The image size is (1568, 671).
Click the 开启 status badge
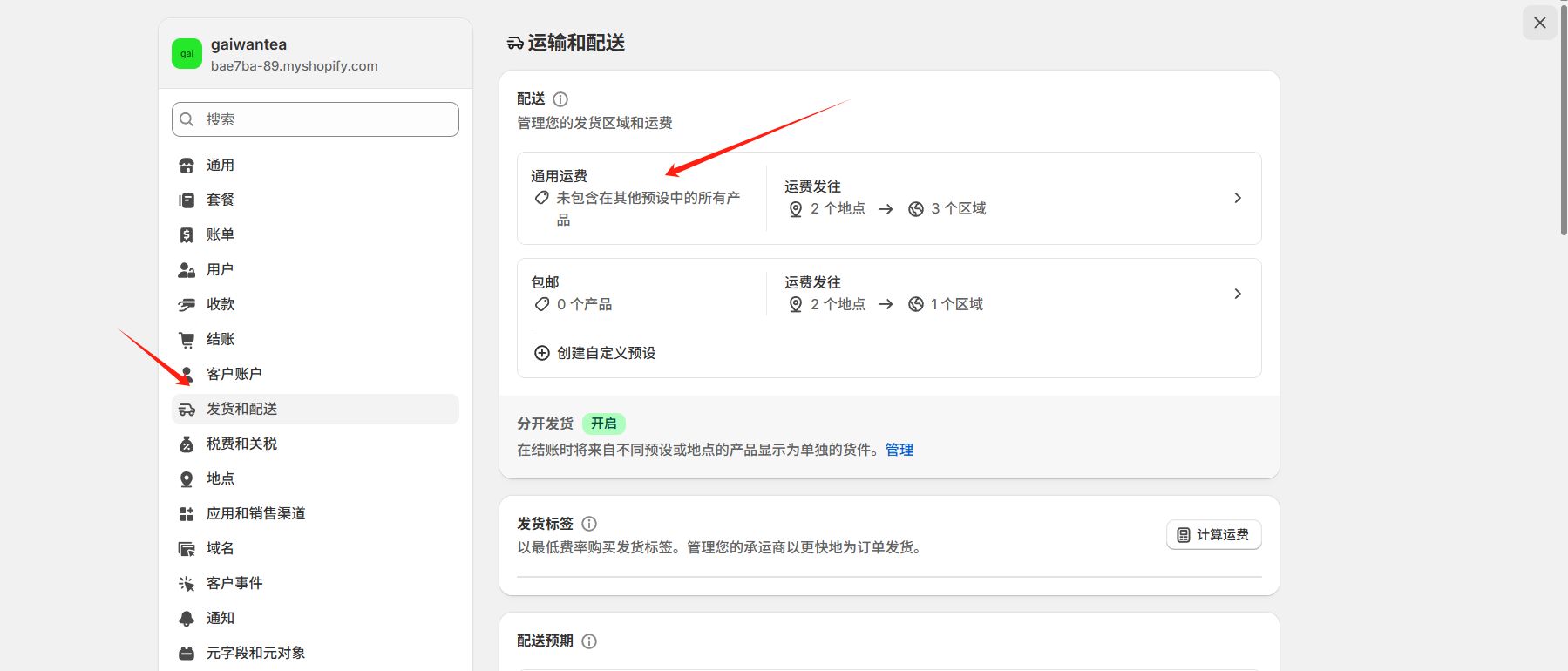tap(604, 424)
